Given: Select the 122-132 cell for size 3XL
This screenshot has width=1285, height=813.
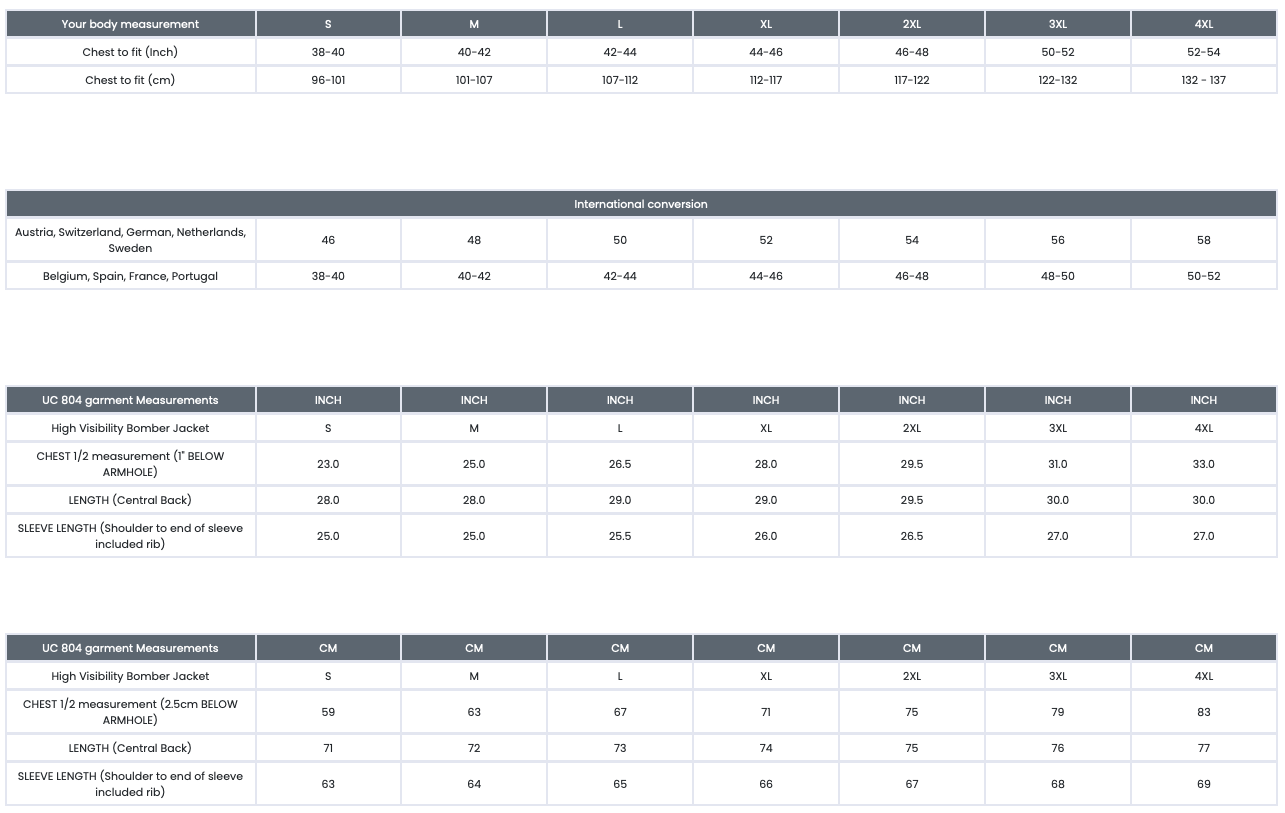Looking at the screenshot, I should 1057,80.
